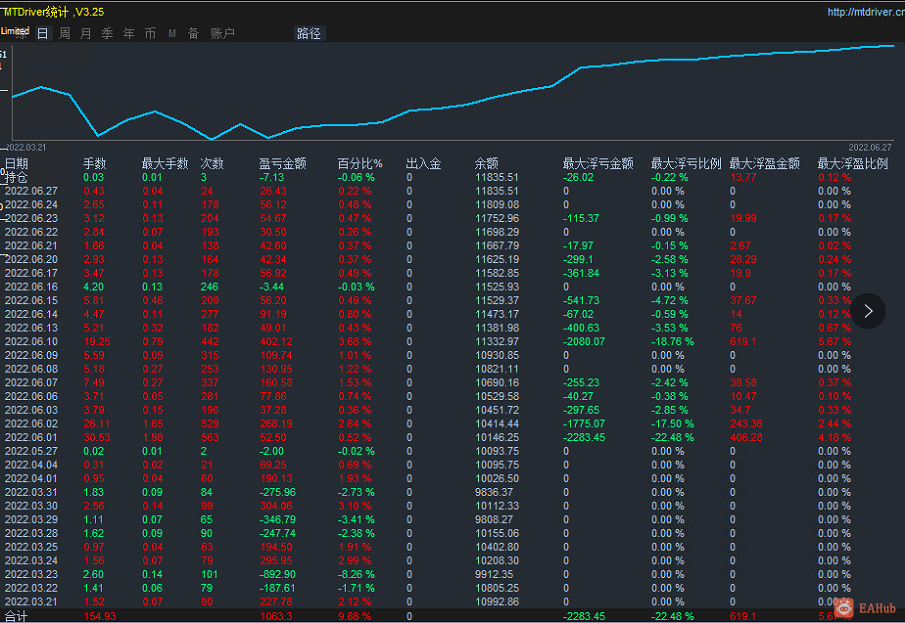Click the chart end date 2022.06.27 label
The width and height of the screenshot is (905, 623).
pyautogui.click(x=870, y=148)
